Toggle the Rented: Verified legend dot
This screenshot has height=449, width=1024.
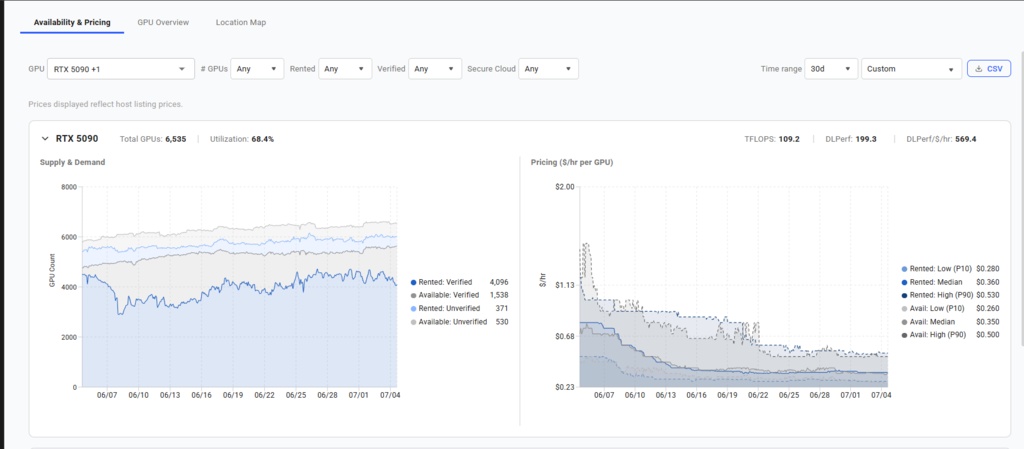click(413, 283)
